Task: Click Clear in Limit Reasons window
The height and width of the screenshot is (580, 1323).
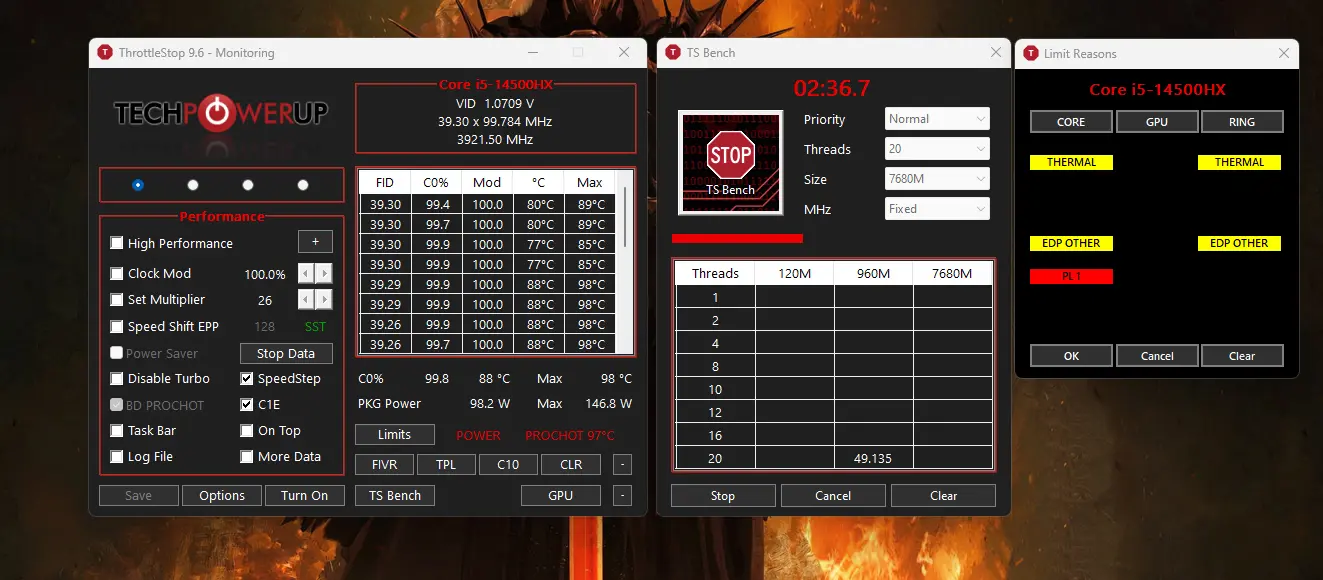Action: point(1242,355)
